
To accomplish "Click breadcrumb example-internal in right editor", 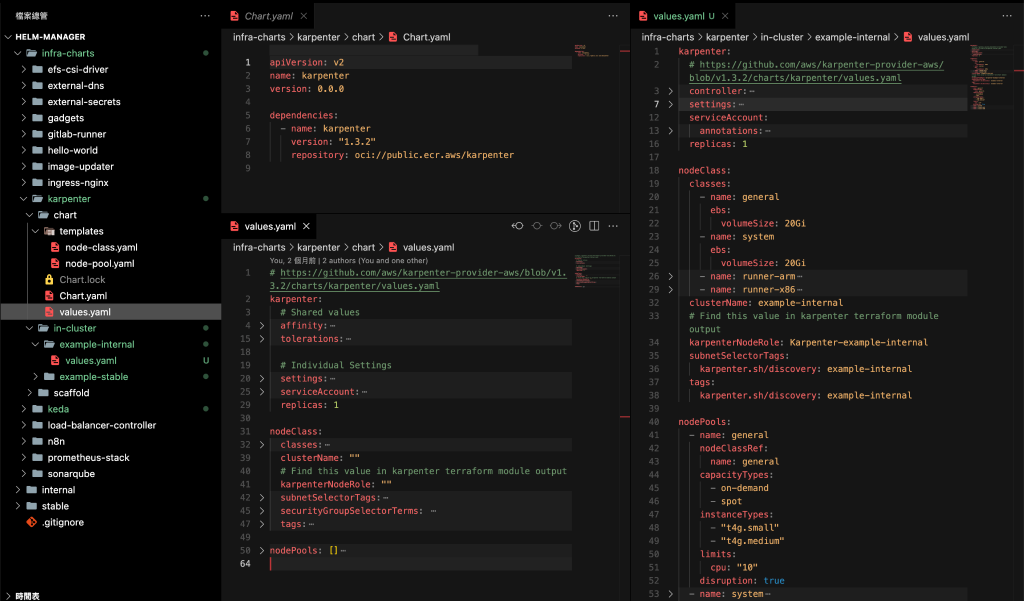I will (852, 37).
